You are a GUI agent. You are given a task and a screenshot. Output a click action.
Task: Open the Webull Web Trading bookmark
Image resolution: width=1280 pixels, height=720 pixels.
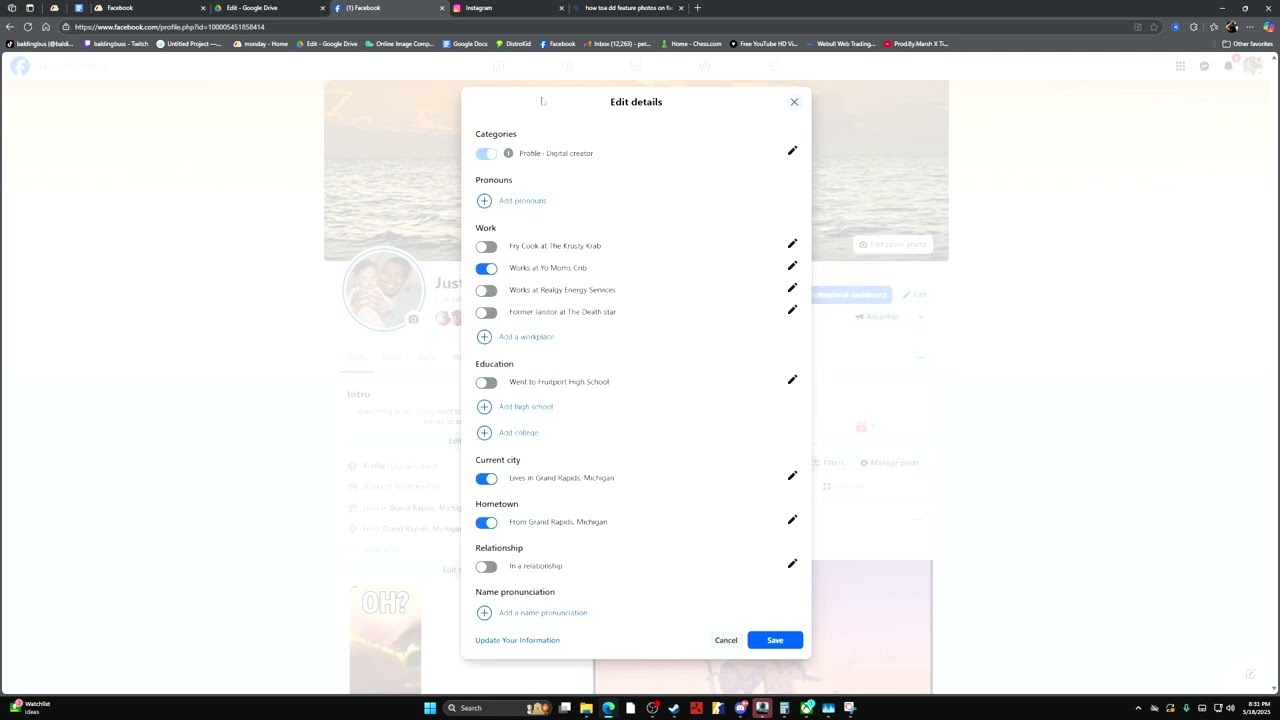(840, 44)
